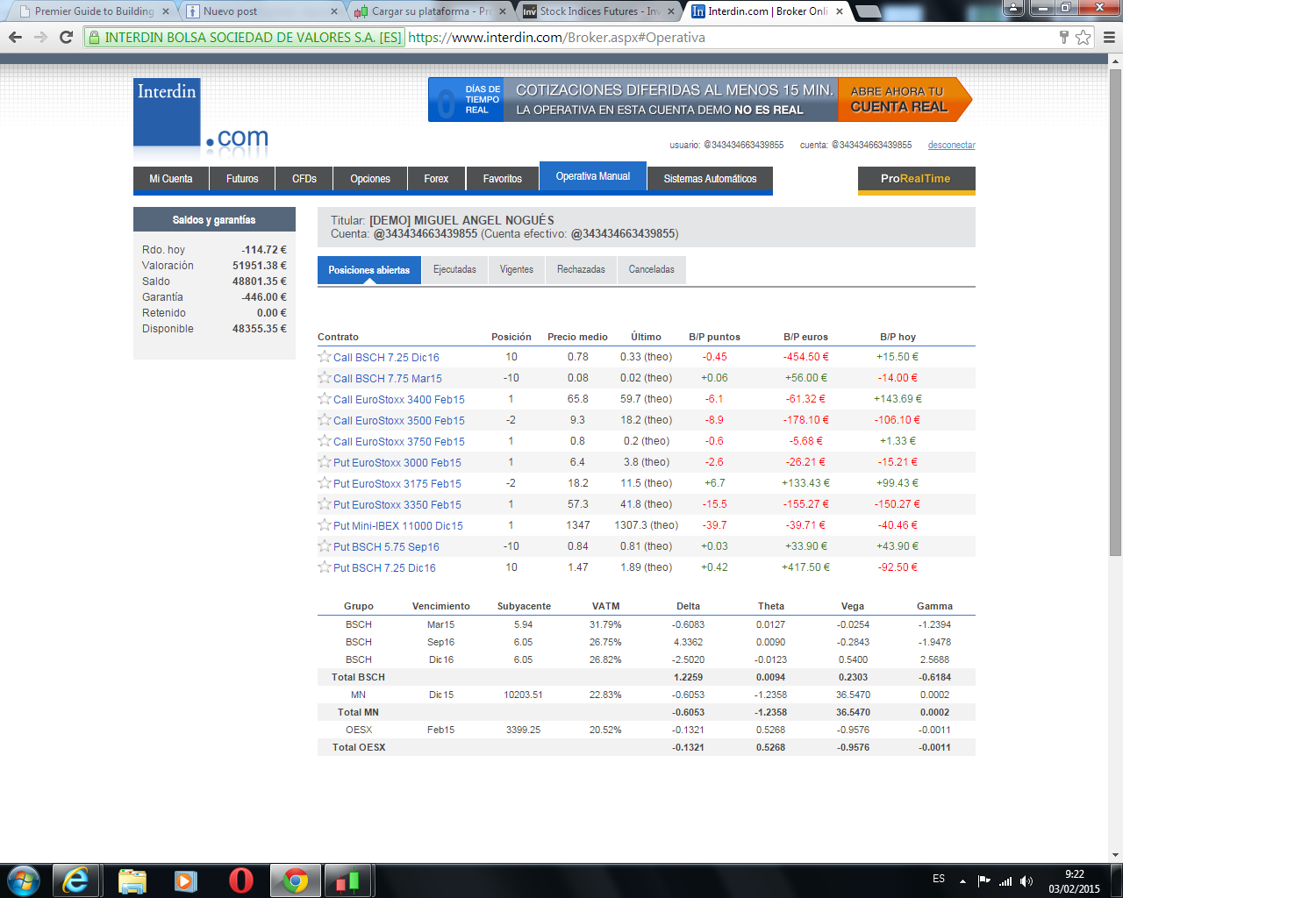Open the Favoritos menu

(503, 179)
